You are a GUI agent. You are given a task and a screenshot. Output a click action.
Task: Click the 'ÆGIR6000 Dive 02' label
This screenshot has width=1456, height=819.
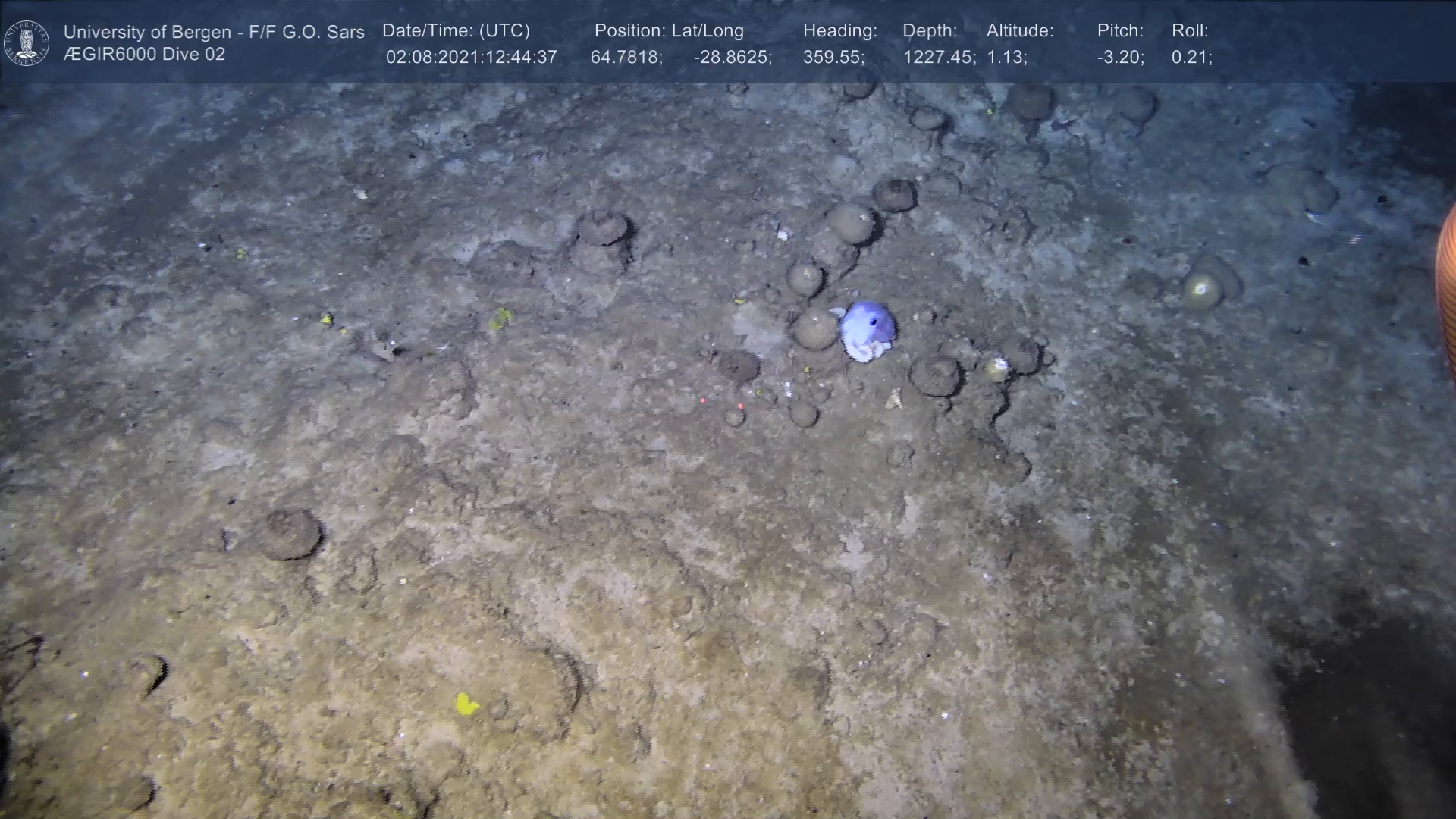144,55
